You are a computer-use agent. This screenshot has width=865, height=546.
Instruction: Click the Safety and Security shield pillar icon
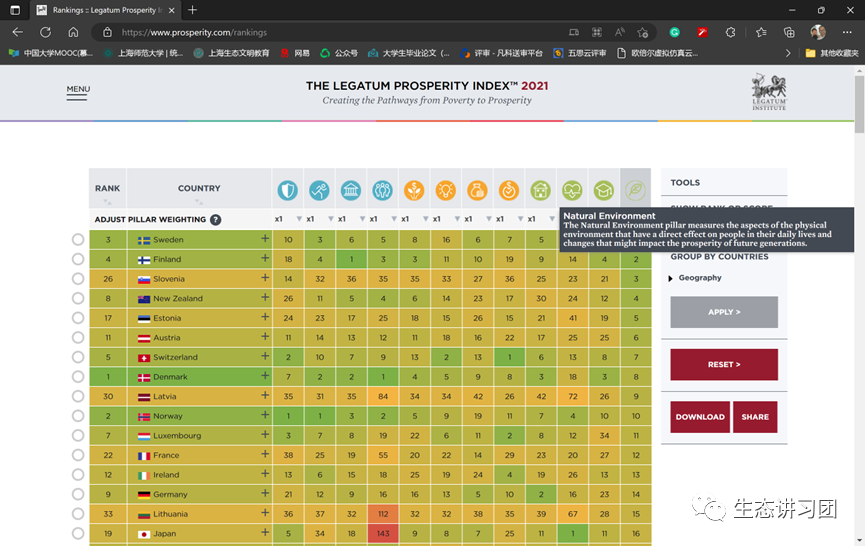pos(287,190)
